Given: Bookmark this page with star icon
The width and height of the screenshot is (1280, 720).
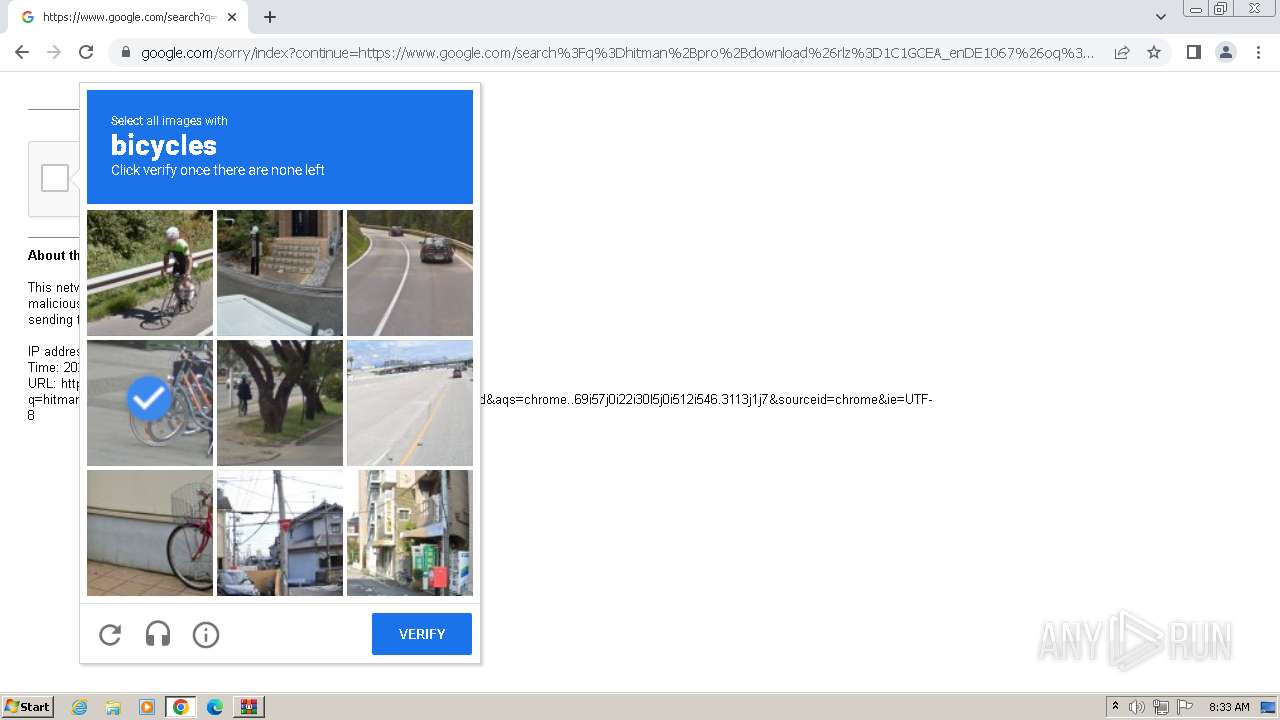Looking at the screenshot, I should click(1154, 52).
